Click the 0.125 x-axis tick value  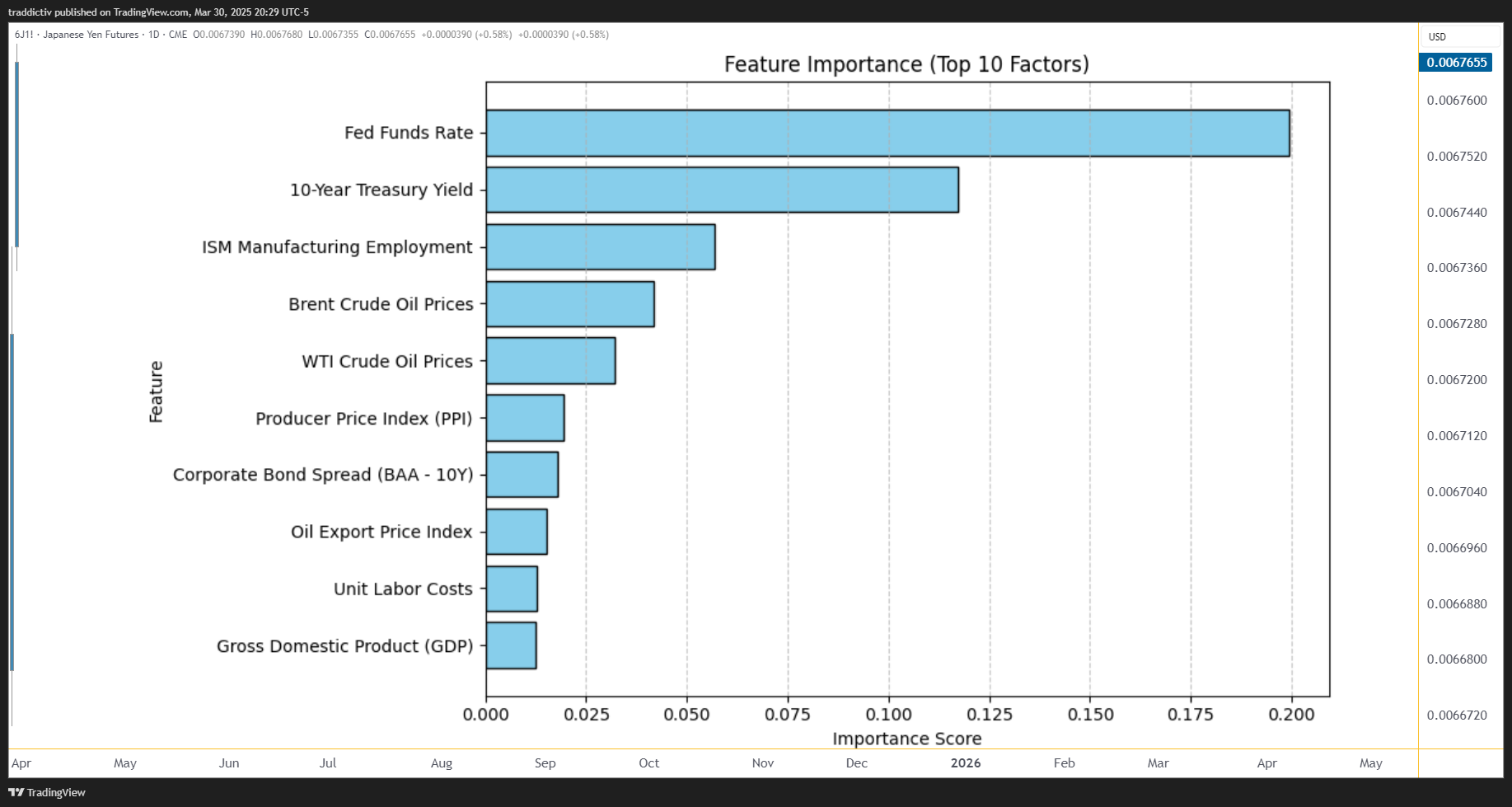coord(990,715)
